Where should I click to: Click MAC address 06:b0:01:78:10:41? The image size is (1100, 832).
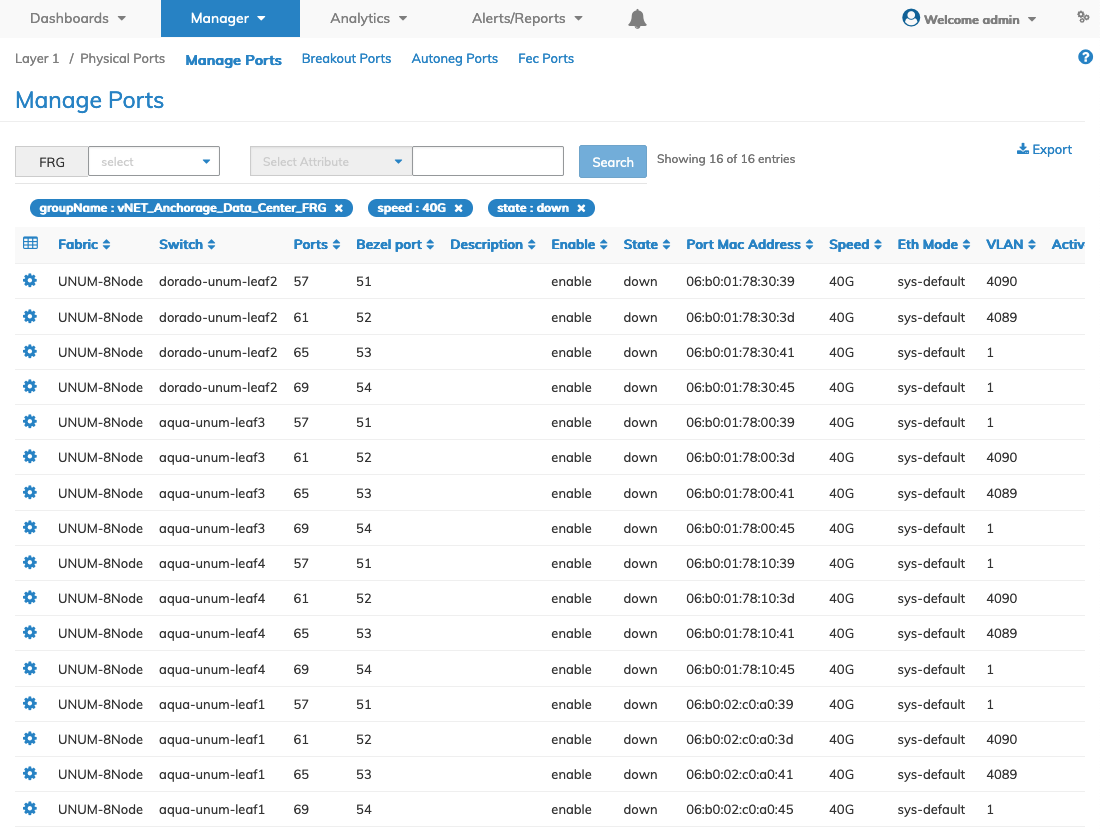740,633
